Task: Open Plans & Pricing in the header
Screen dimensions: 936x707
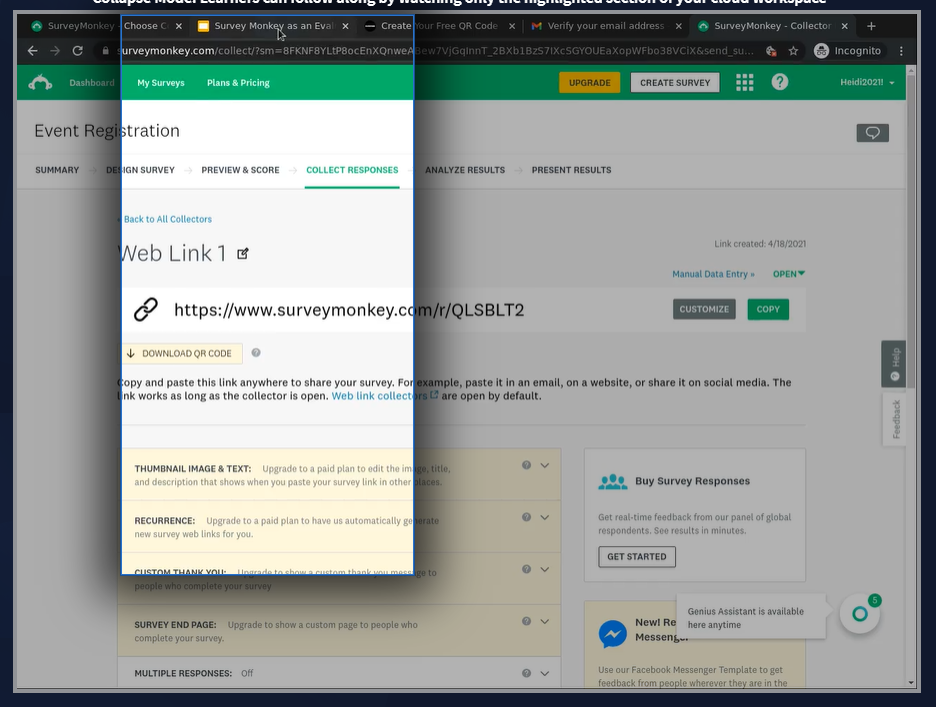Action: (x=238, y=82)
